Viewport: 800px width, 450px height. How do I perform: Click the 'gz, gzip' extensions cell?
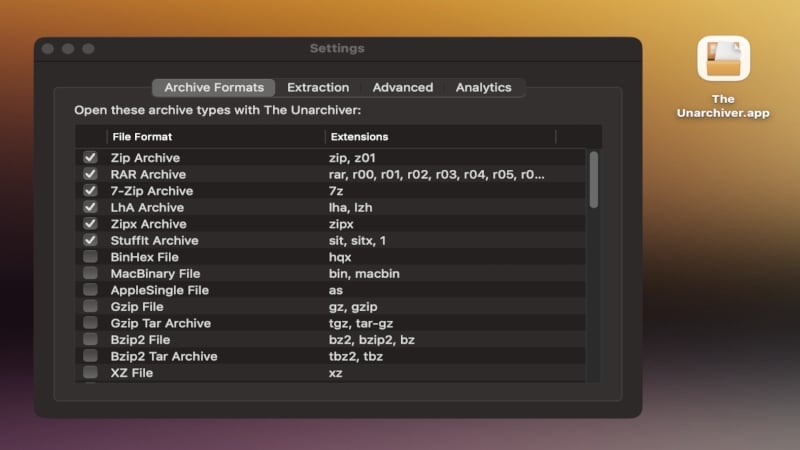coord(353,307)
